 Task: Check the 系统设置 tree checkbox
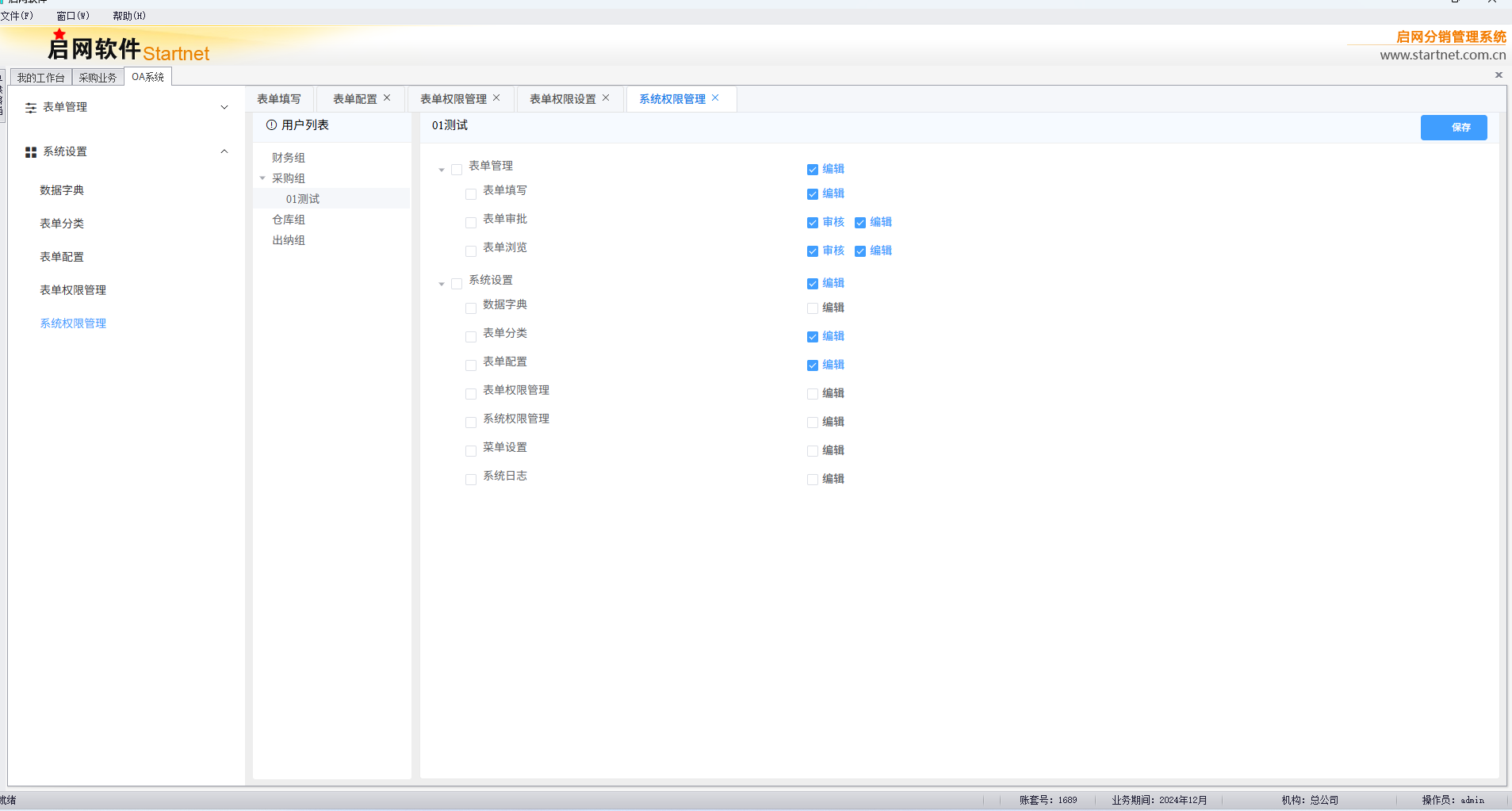coord(457,284)
